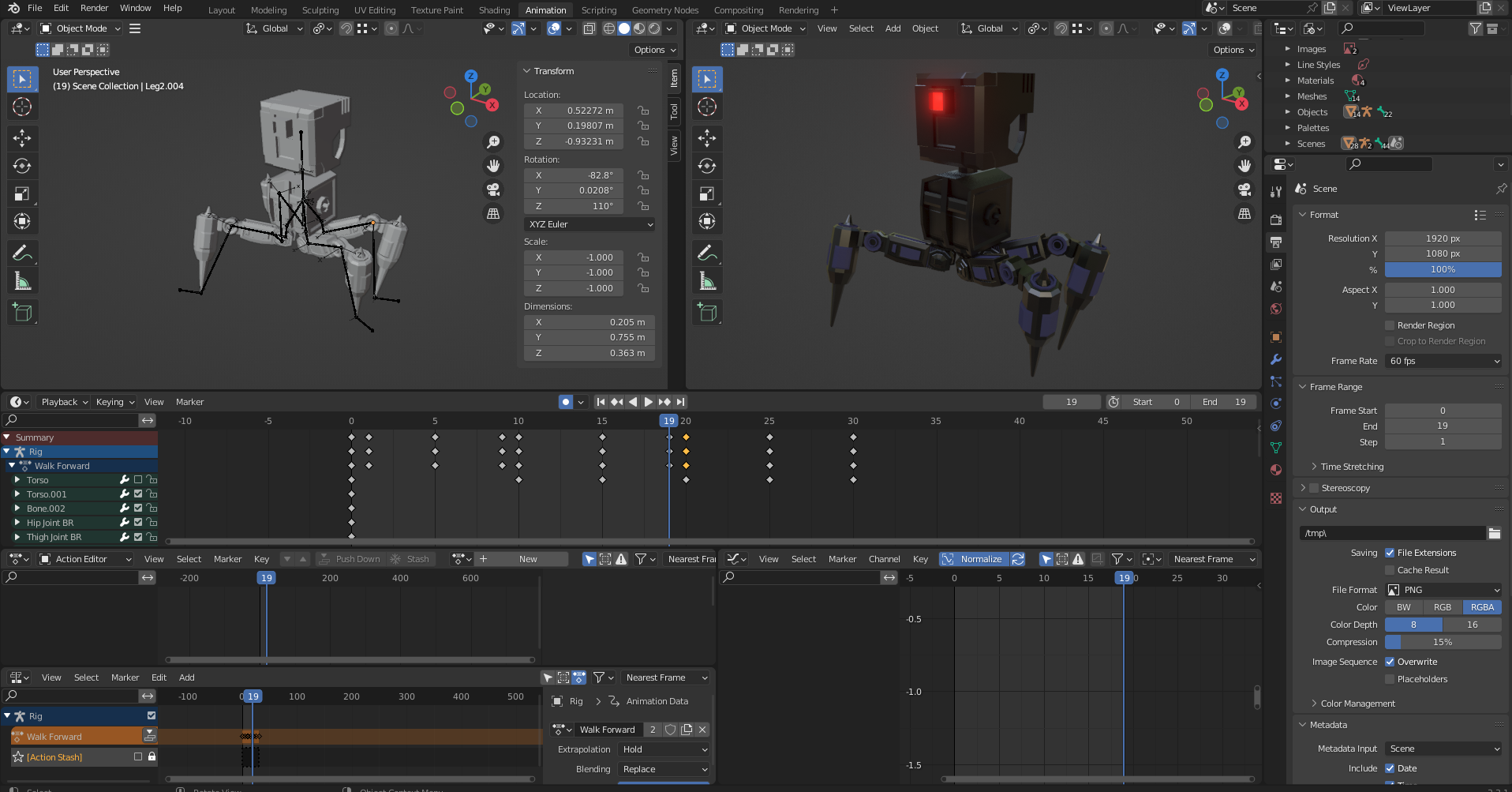Viewport: 1512px width, 792px height.
Task: Switch to the Scripting workspace tab
Action: (598, 9)
